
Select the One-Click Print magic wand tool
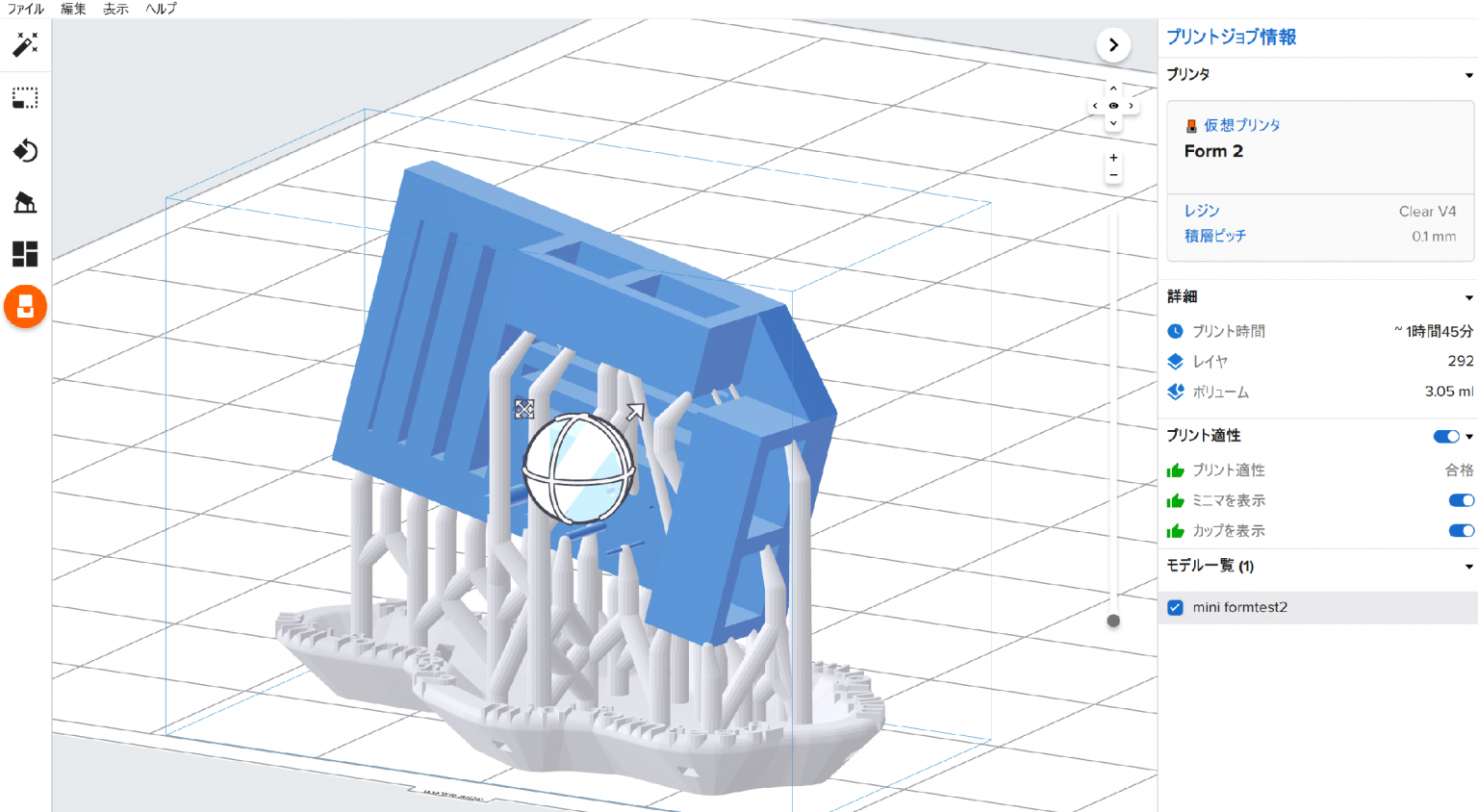(x=24, y=45)
